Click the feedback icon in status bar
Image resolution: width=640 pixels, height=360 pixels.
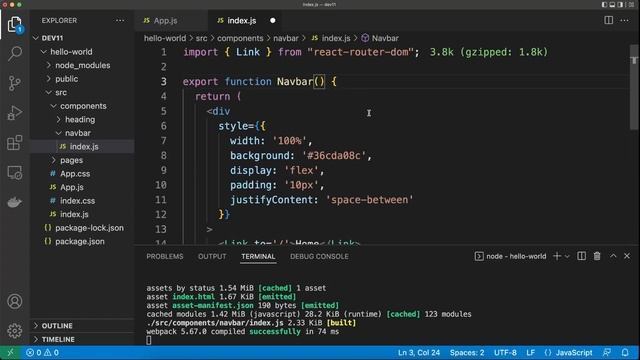click(607, 353)
